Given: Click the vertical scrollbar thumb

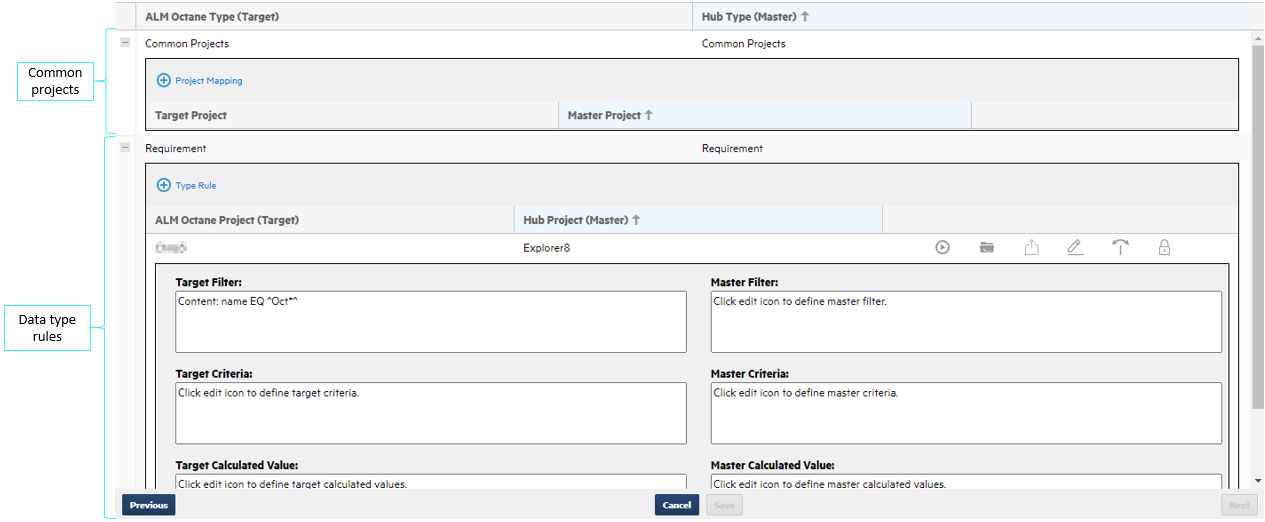Looking at the screenshot, I should 1257,225.
